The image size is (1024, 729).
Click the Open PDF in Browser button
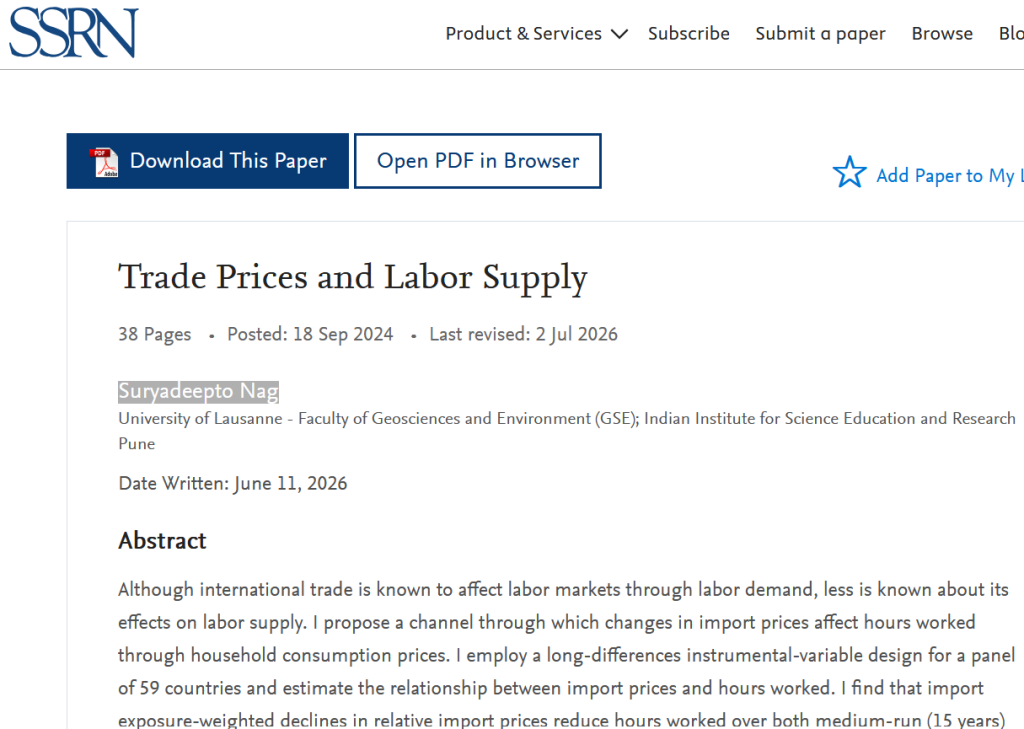coord(477,161)
